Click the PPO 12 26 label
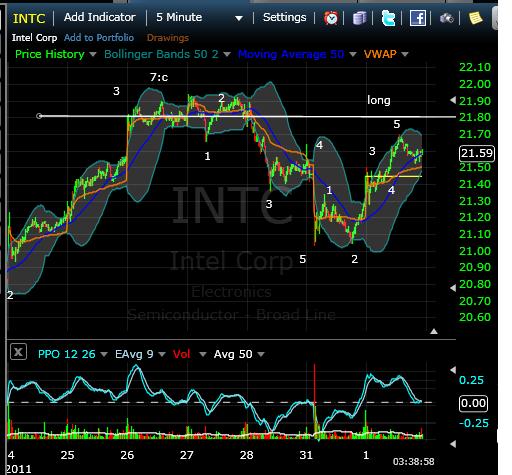The height and width of the screenshot is (475, 512). (67, 354)
